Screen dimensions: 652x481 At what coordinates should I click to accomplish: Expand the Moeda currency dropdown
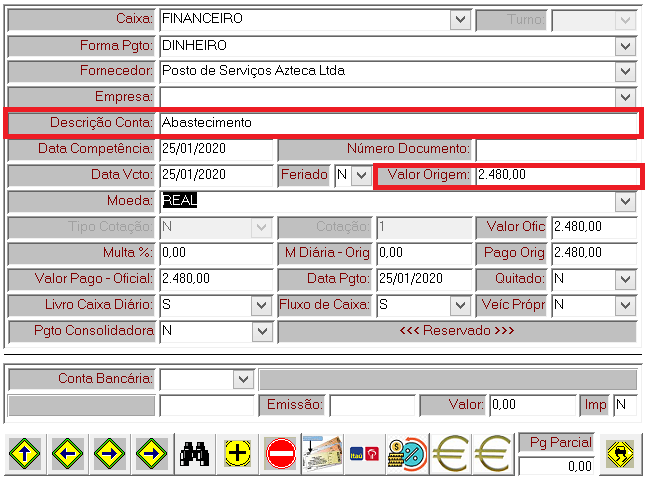tap(625, 201)
